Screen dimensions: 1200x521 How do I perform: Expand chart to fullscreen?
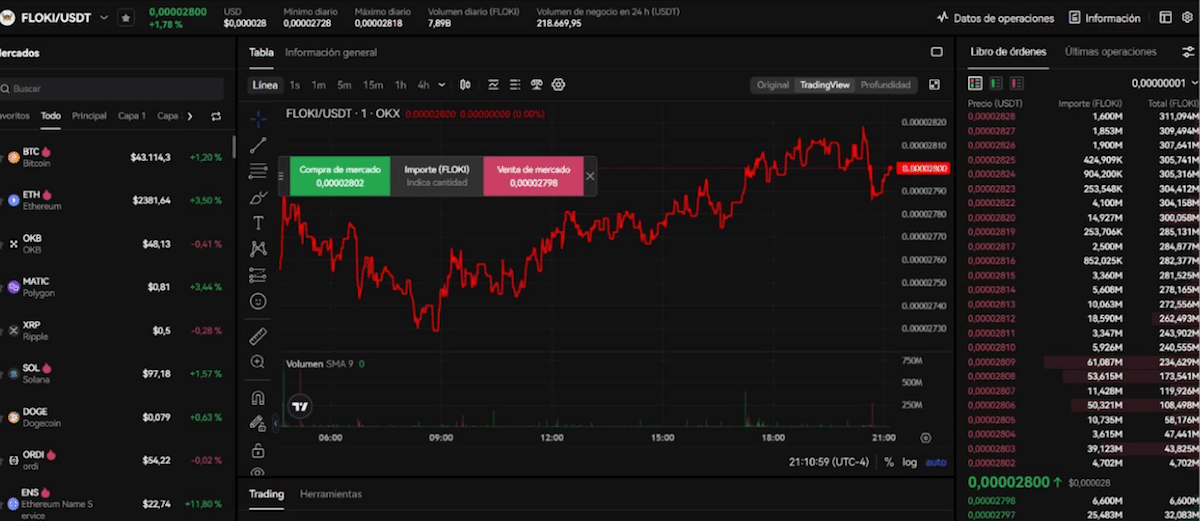(935, 85)
